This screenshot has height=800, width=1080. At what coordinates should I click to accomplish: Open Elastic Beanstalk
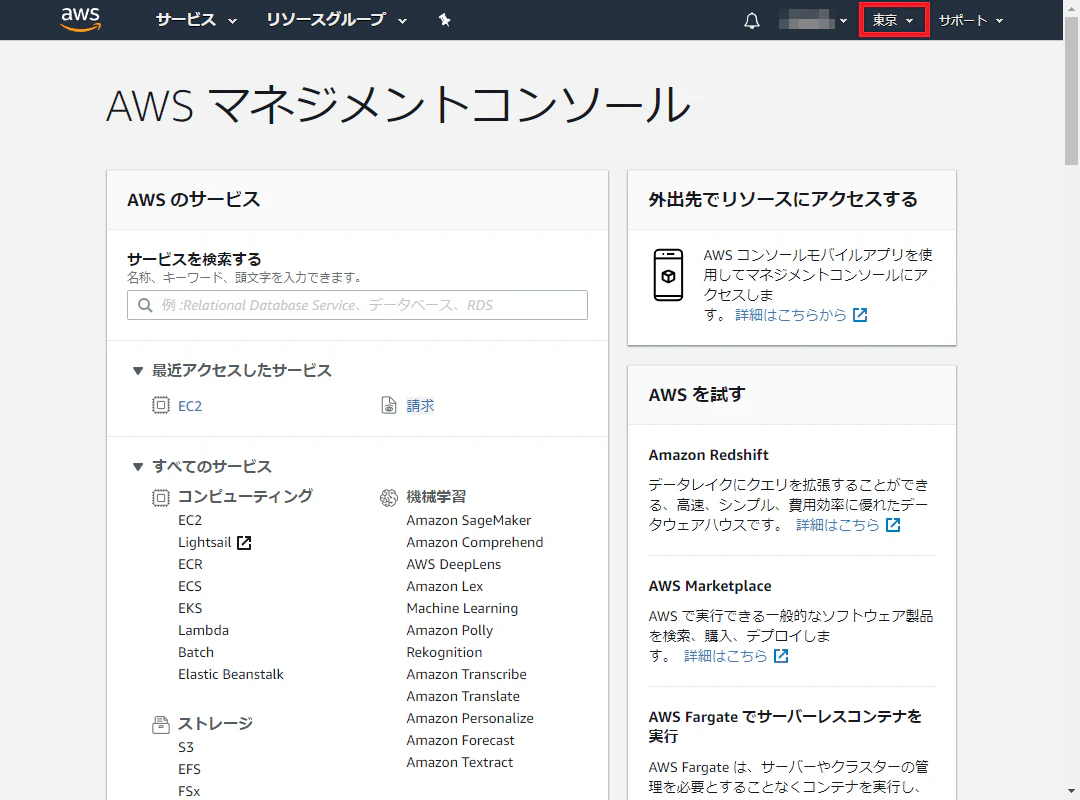point(231,675)
